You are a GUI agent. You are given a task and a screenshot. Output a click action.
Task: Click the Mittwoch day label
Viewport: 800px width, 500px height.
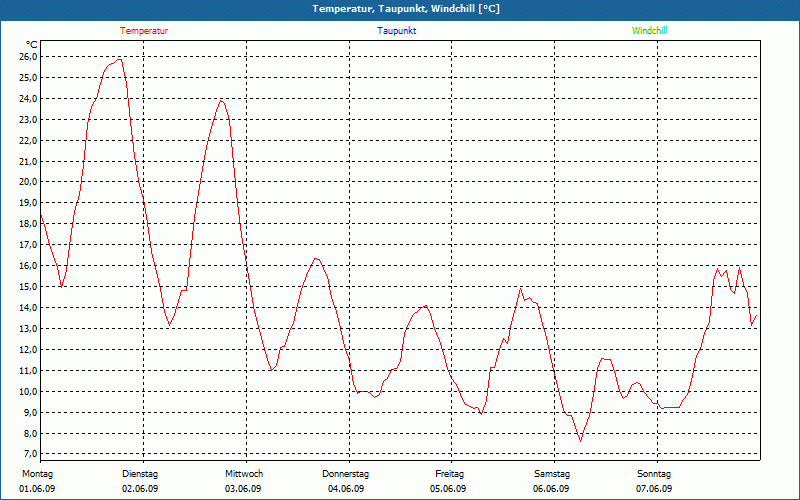tap(244, 474)
